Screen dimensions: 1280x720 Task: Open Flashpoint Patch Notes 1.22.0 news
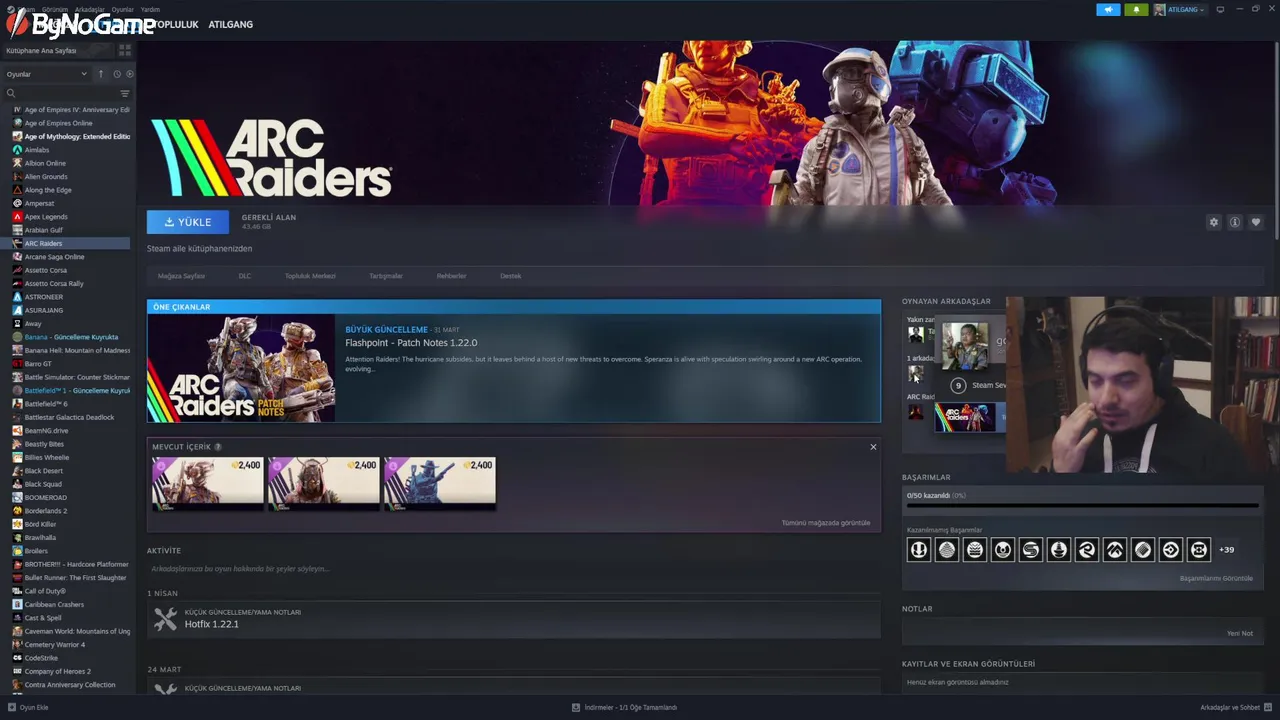tap(411, 343)
